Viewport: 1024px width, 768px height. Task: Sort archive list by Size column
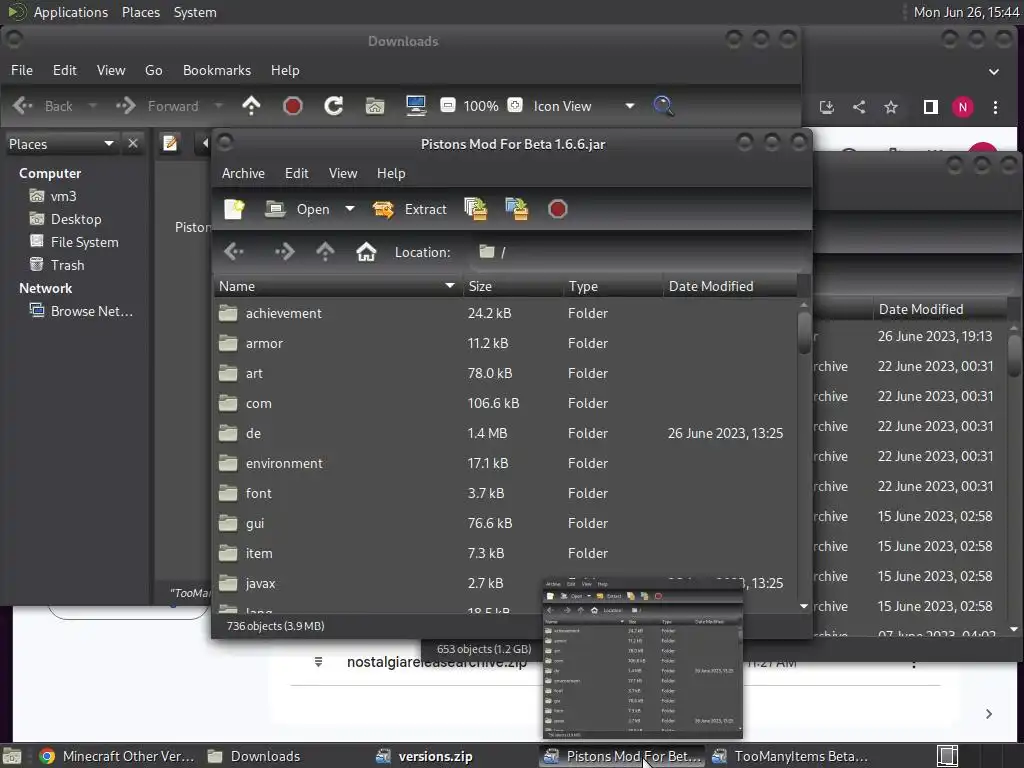(513, 286)
